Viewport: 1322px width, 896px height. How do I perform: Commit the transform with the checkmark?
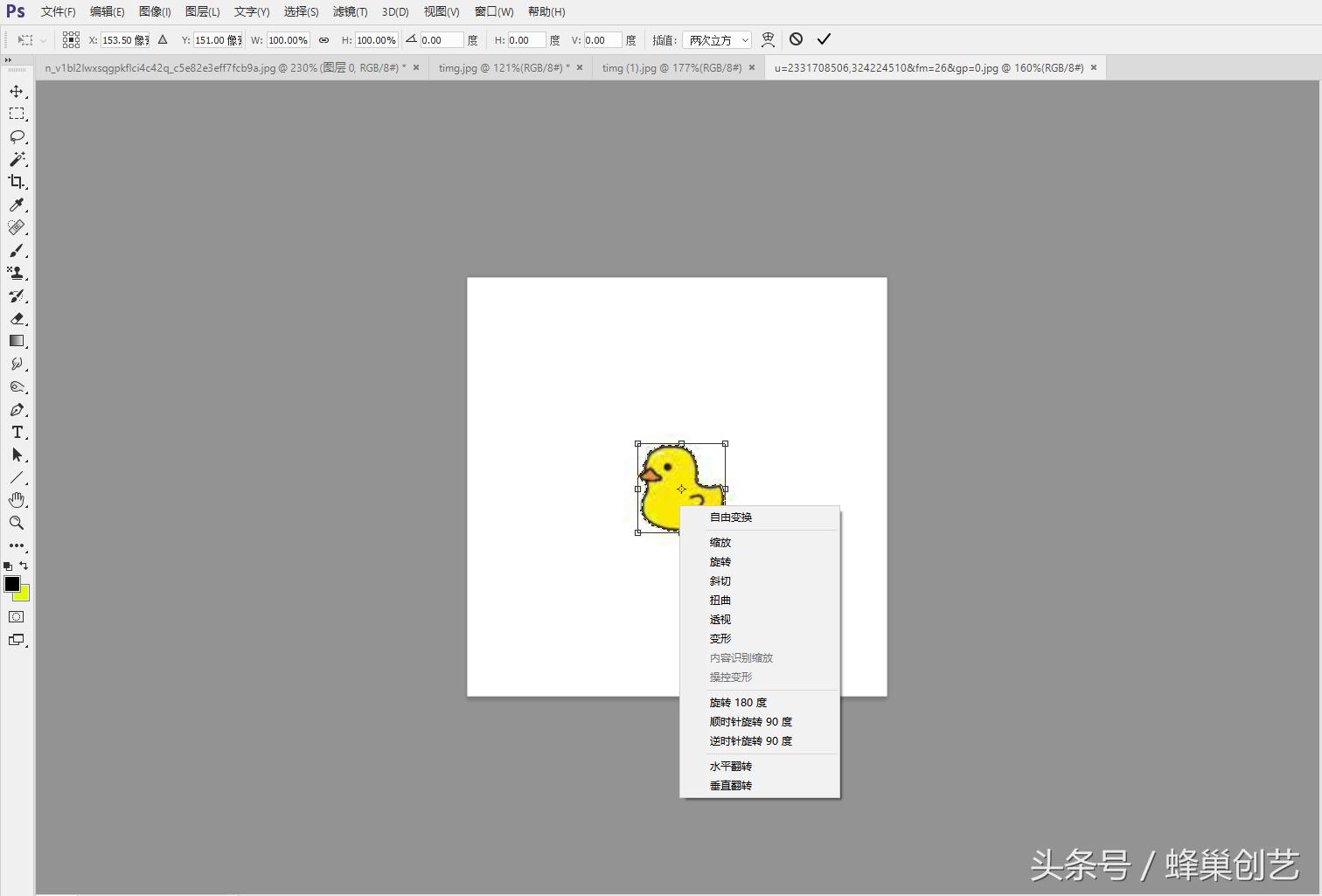click(823, 39)
